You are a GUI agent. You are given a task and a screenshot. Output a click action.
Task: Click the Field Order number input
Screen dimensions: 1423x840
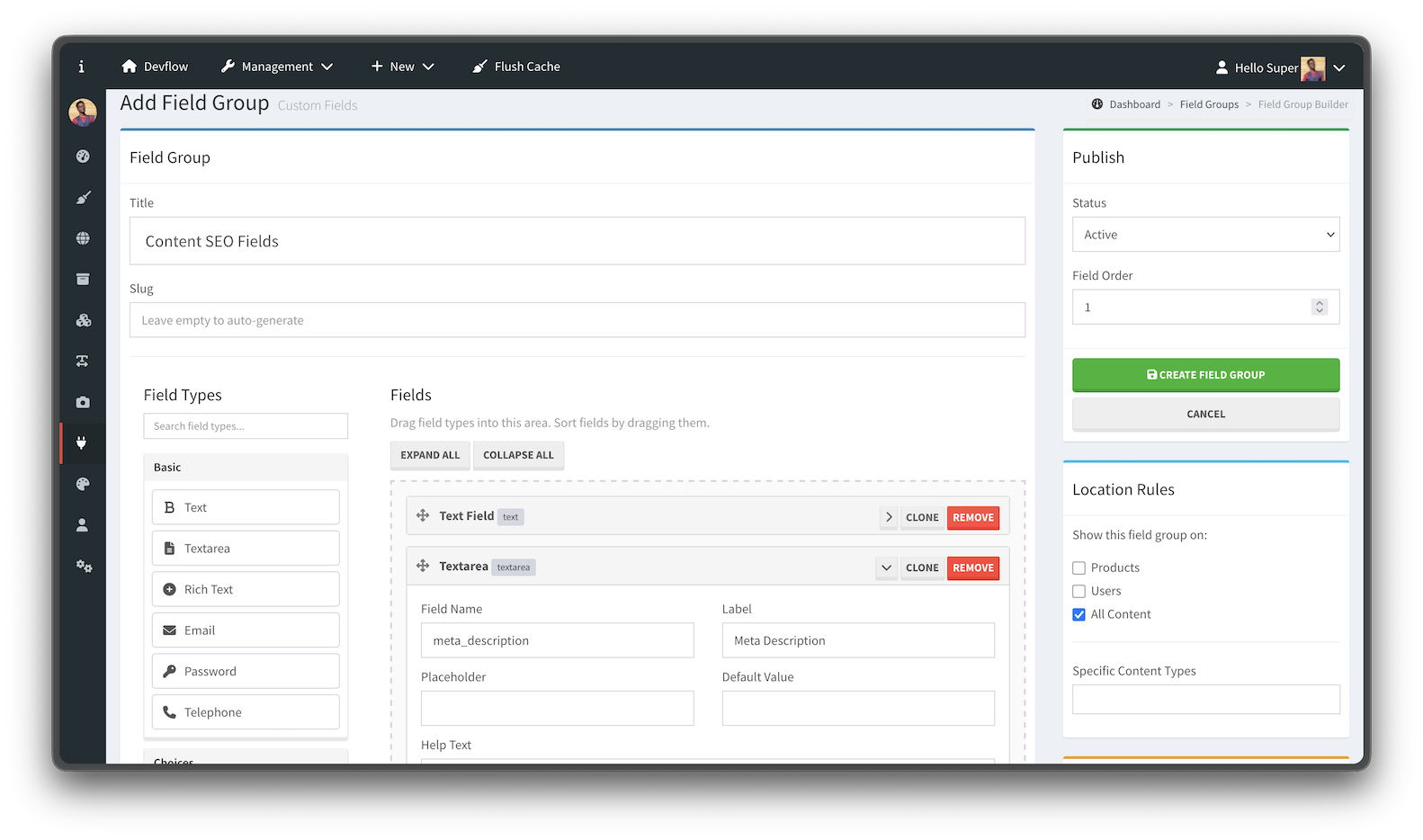(x=1205, y=307)
